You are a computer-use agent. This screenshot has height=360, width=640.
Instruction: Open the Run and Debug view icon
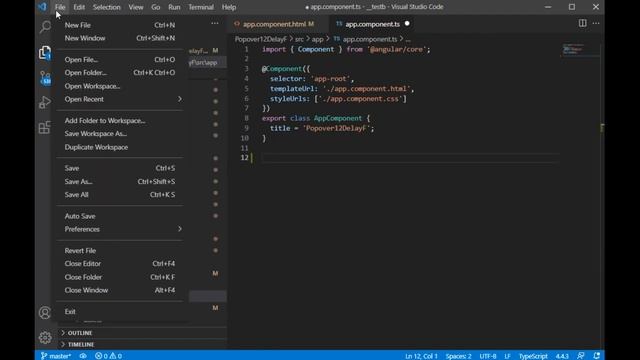(x=45, y=102)
